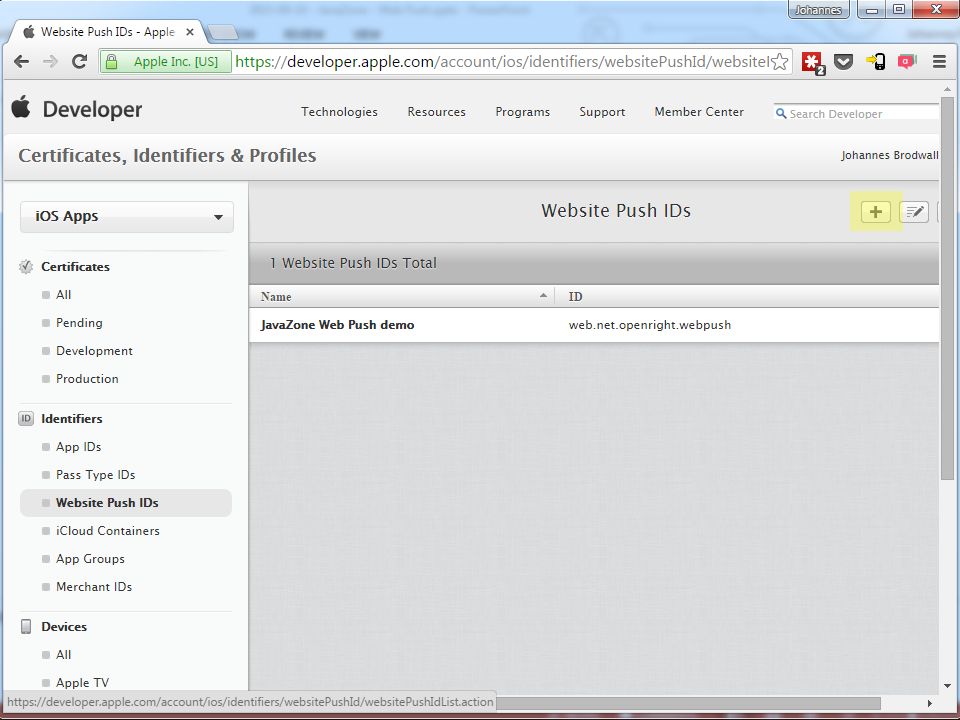Click the magnifier icon in Search Developer
This screenshot has height=720, width=960.
(x=781, y=113)
